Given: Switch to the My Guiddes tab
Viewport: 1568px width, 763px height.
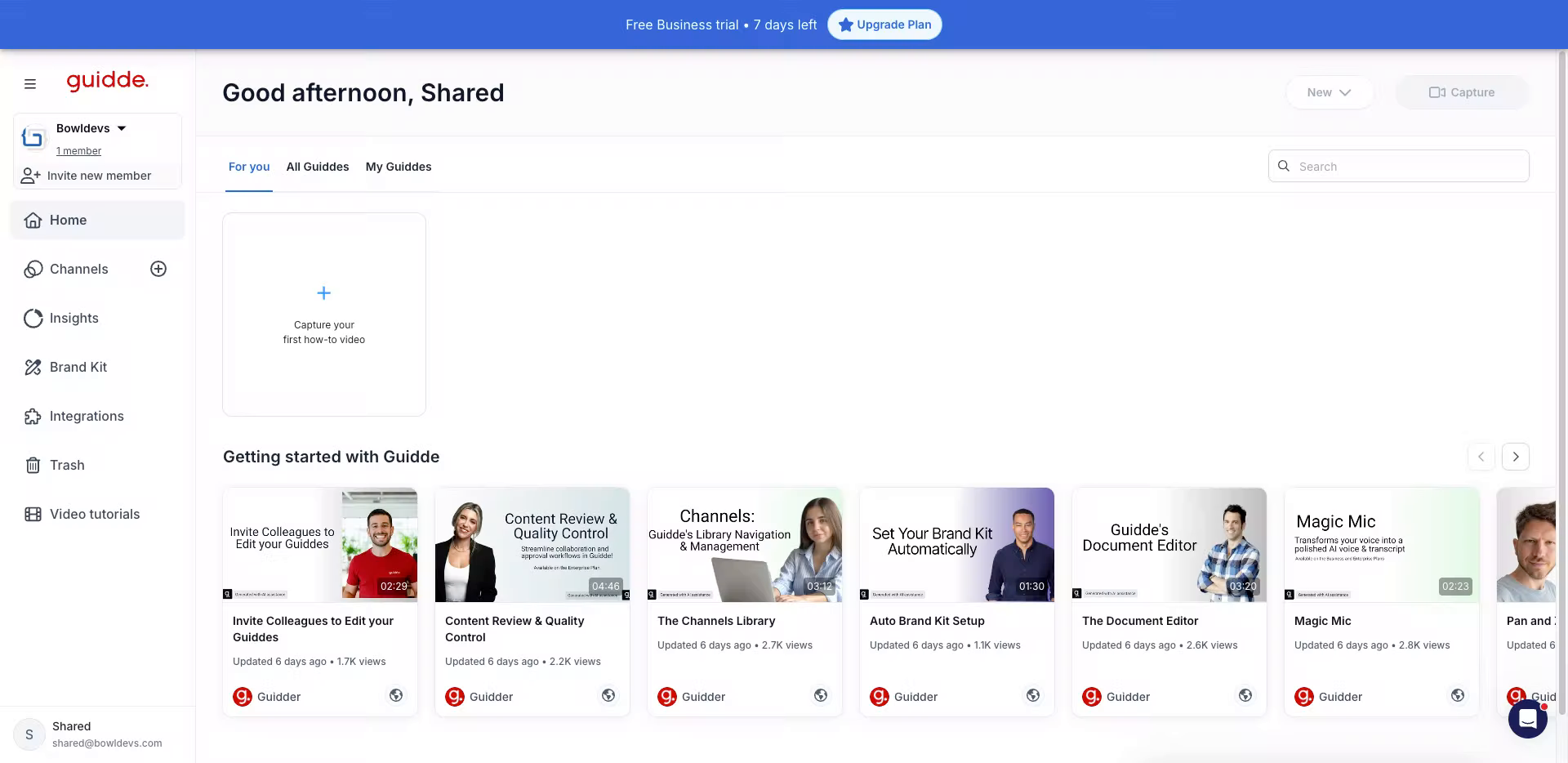Looking at the screenshot, I should pyautogui.click(x=399, y=167).
